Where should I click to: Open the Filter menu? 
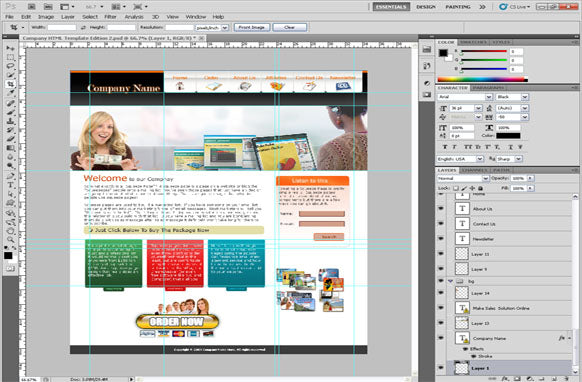pos(110,17)
